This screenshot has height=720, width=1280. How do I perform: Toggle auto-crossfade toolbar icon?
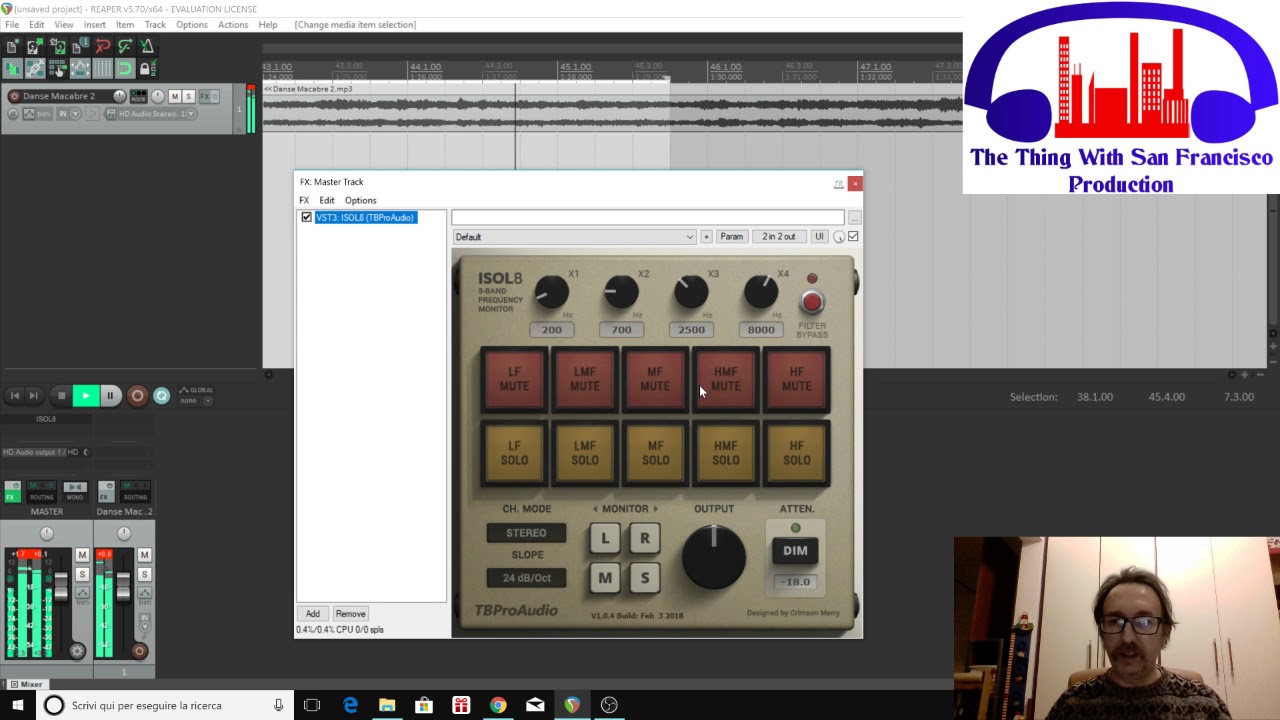coord(12,68)
